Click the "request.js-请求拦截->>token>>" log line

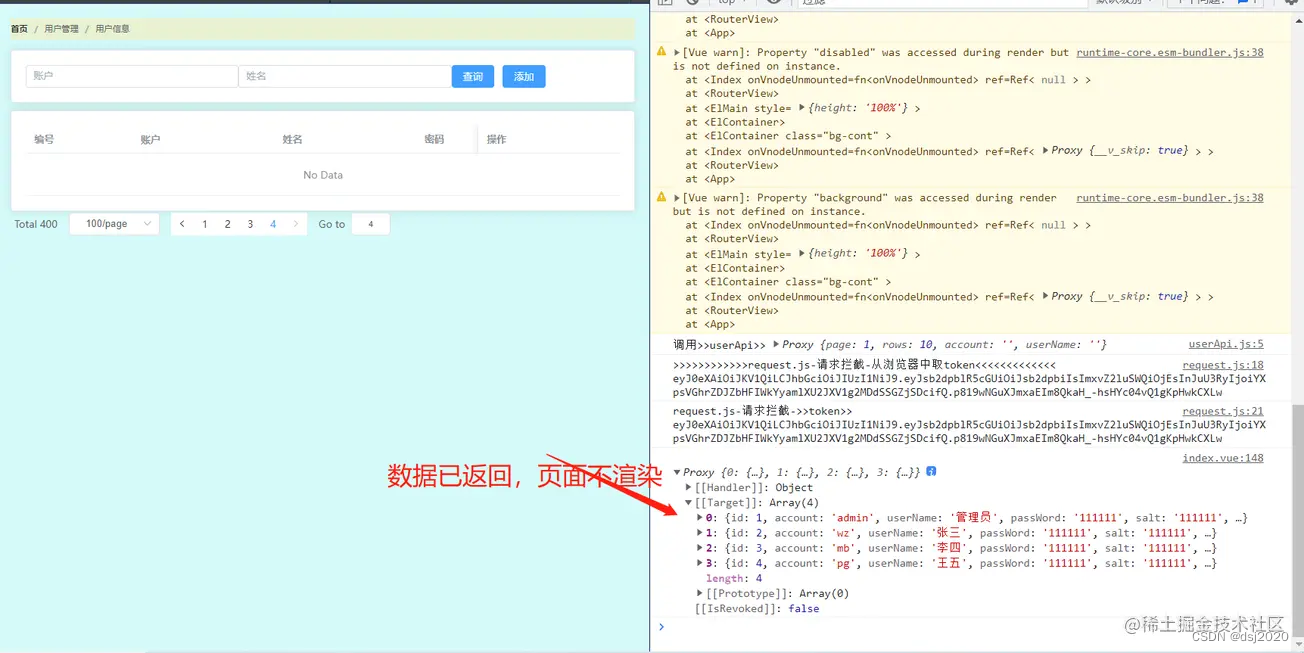[763, 411]
